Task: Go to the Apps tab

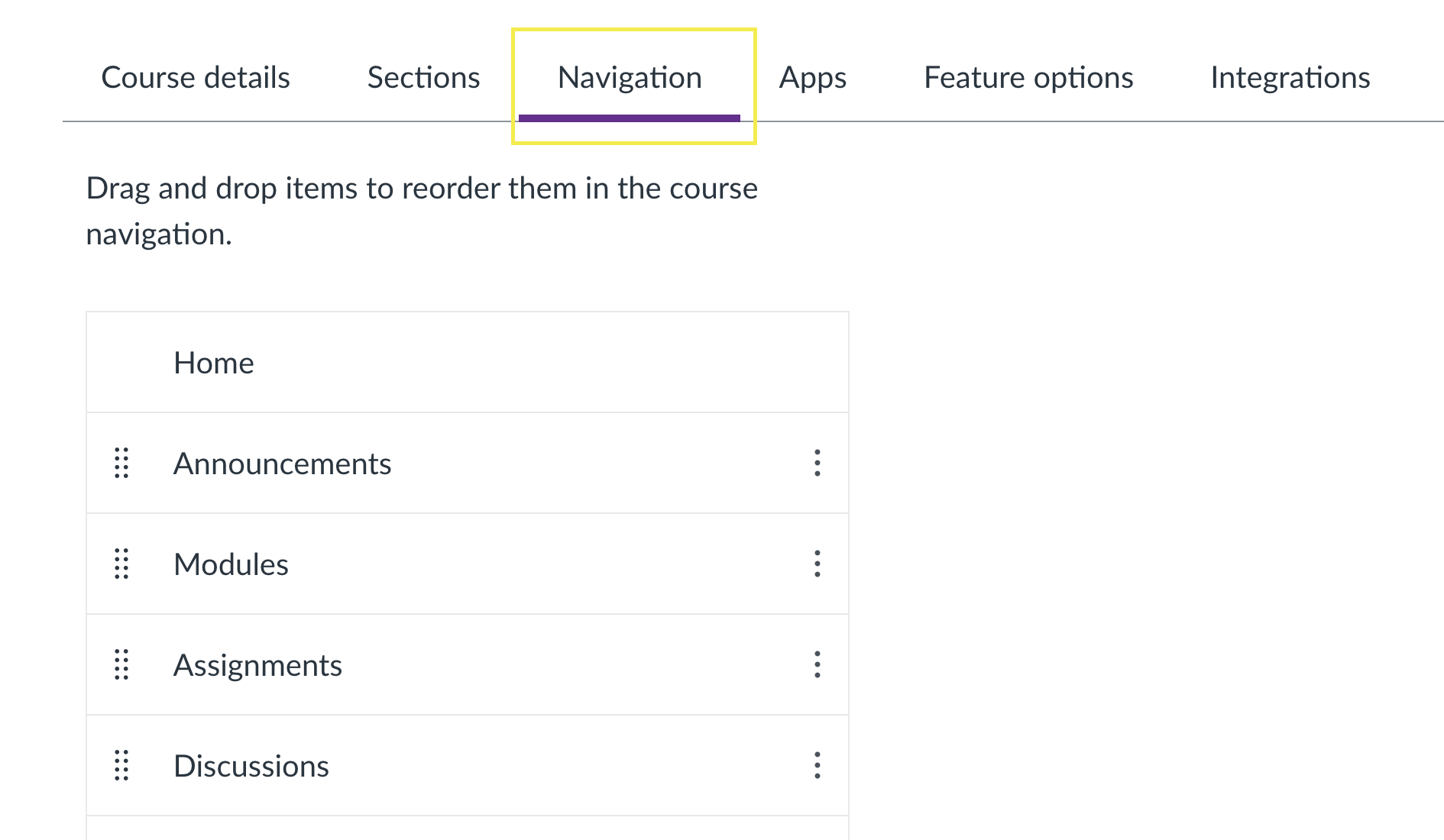Action: pos(812,78)
